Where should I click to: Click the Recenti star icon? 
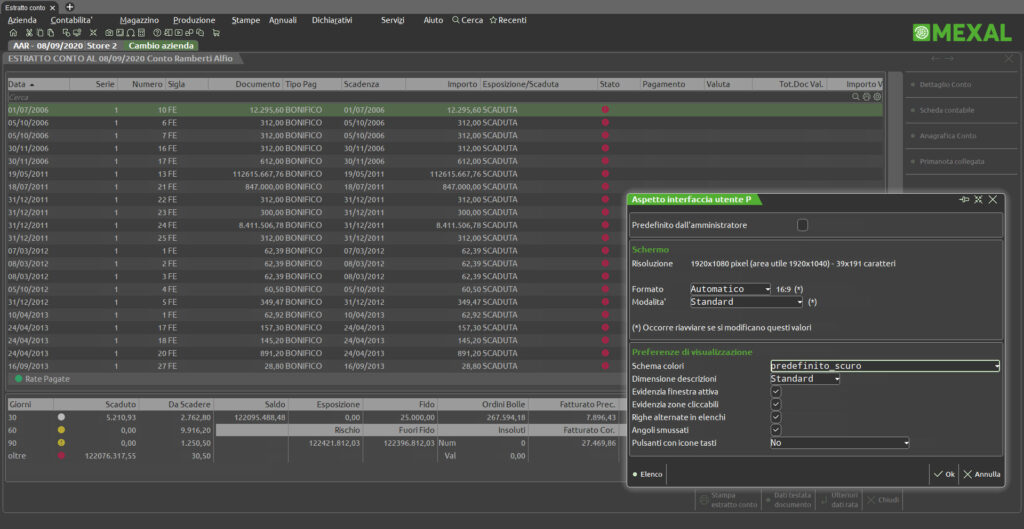click(x=493, y=20)
